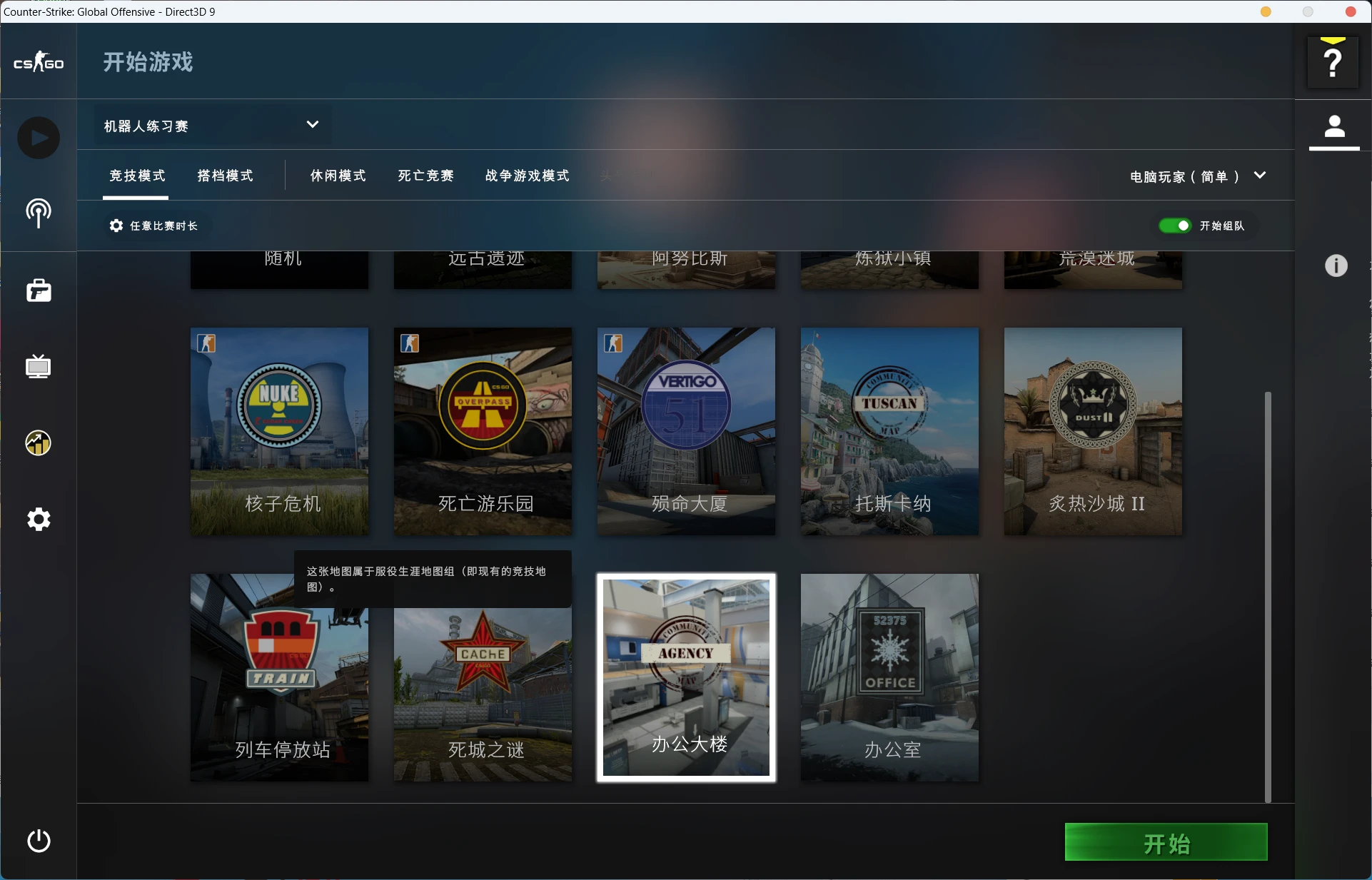Click the badge icon on Overpass card
The height and width of the screenshot is (880, 1372).
tap(410, 343)
